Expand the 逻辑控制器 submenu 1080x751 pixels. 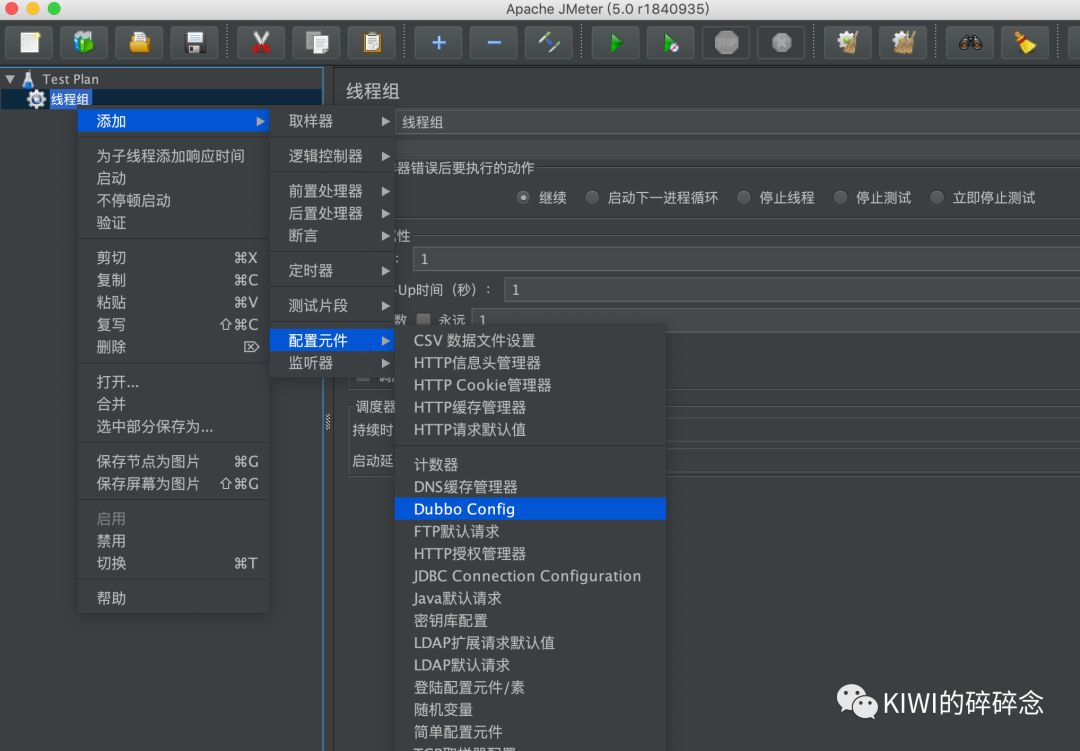click(x=331, y=156)
